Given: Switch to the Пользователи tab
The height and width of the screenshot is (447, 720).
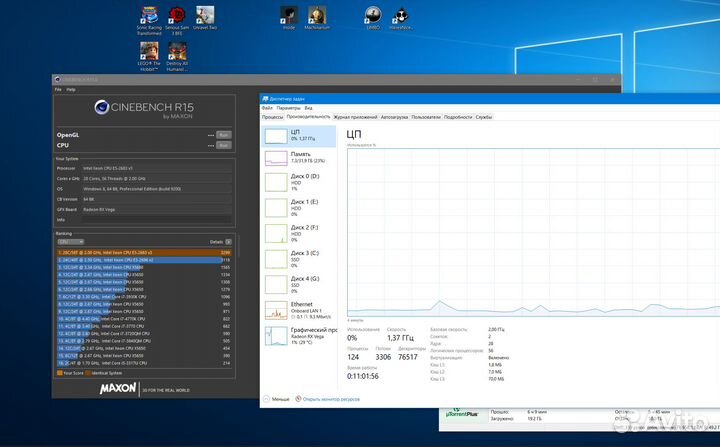Looking at the screenshot, I should (426, 117).
